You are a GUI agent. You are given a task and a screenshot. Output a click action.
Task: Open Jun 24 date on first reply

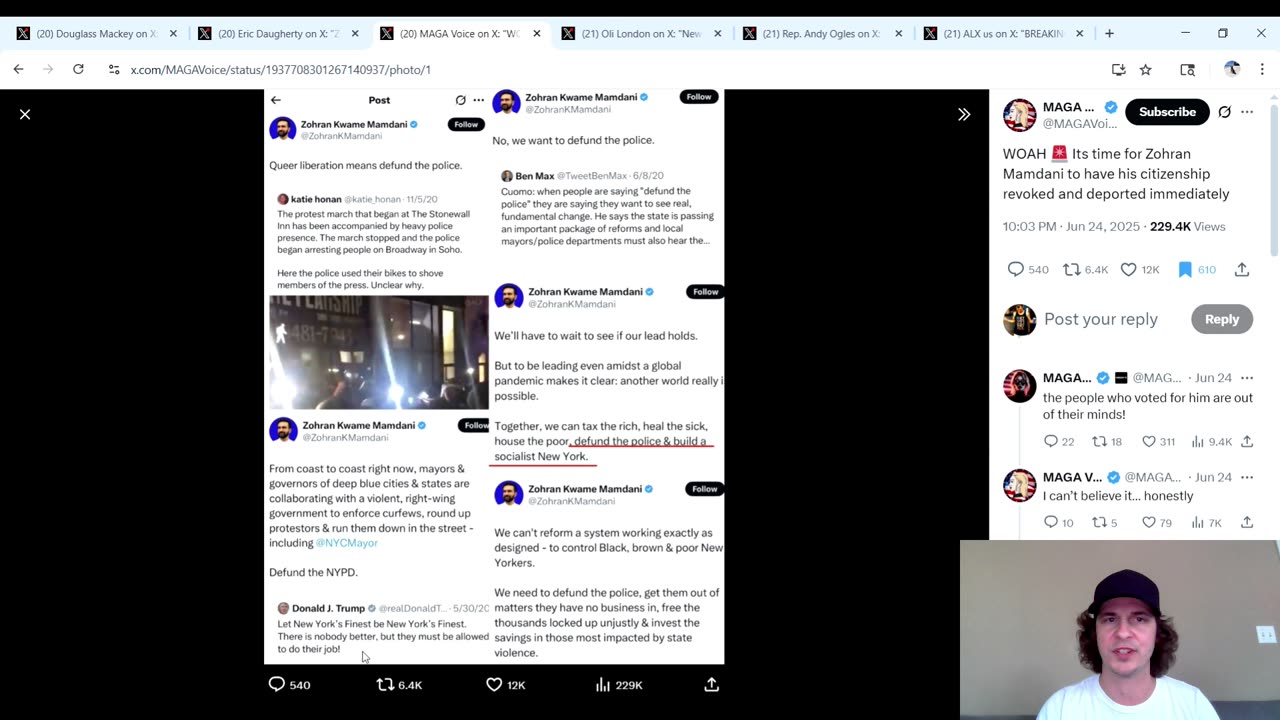coord(1213,378)
